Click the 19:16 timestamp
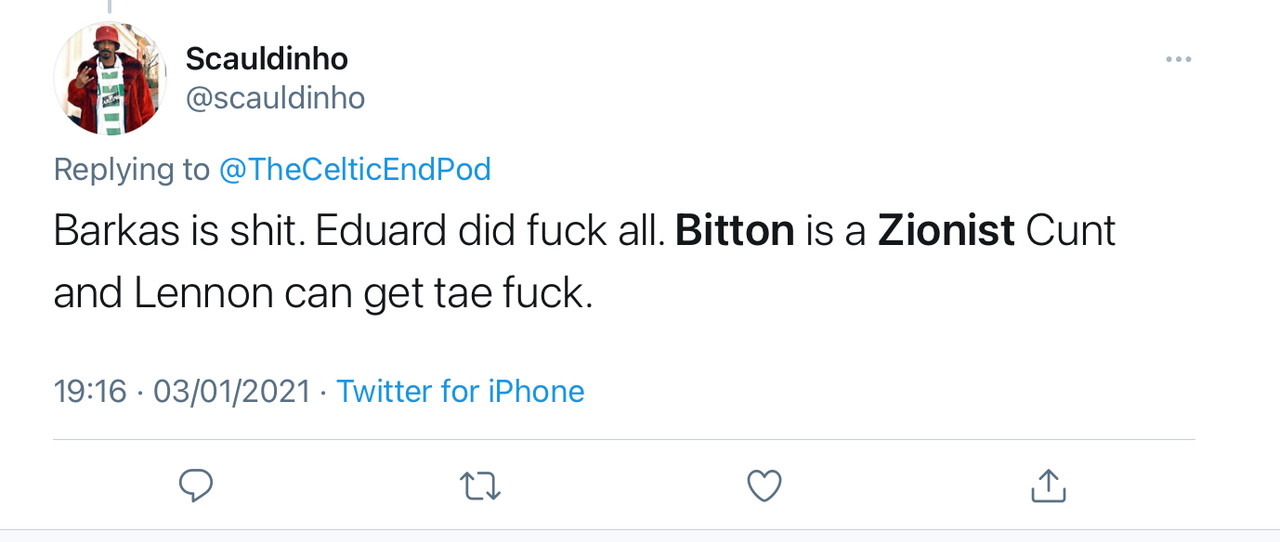 click(90, 391)
